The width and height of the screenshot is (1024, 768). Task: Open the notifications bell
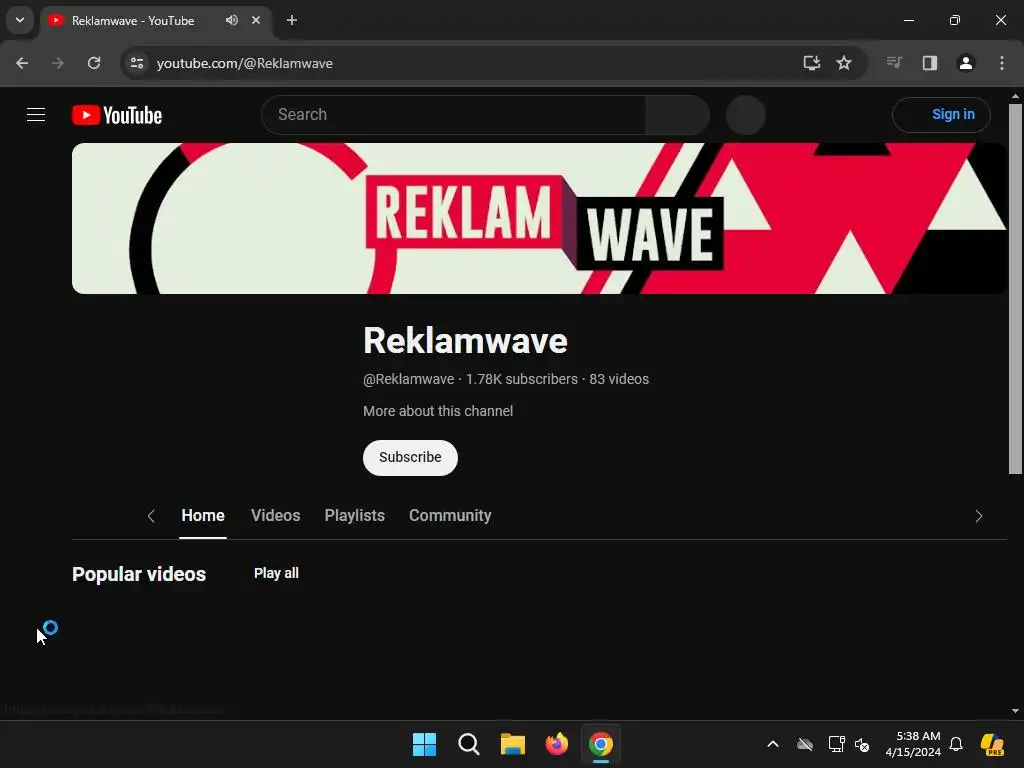click(956, 744)
